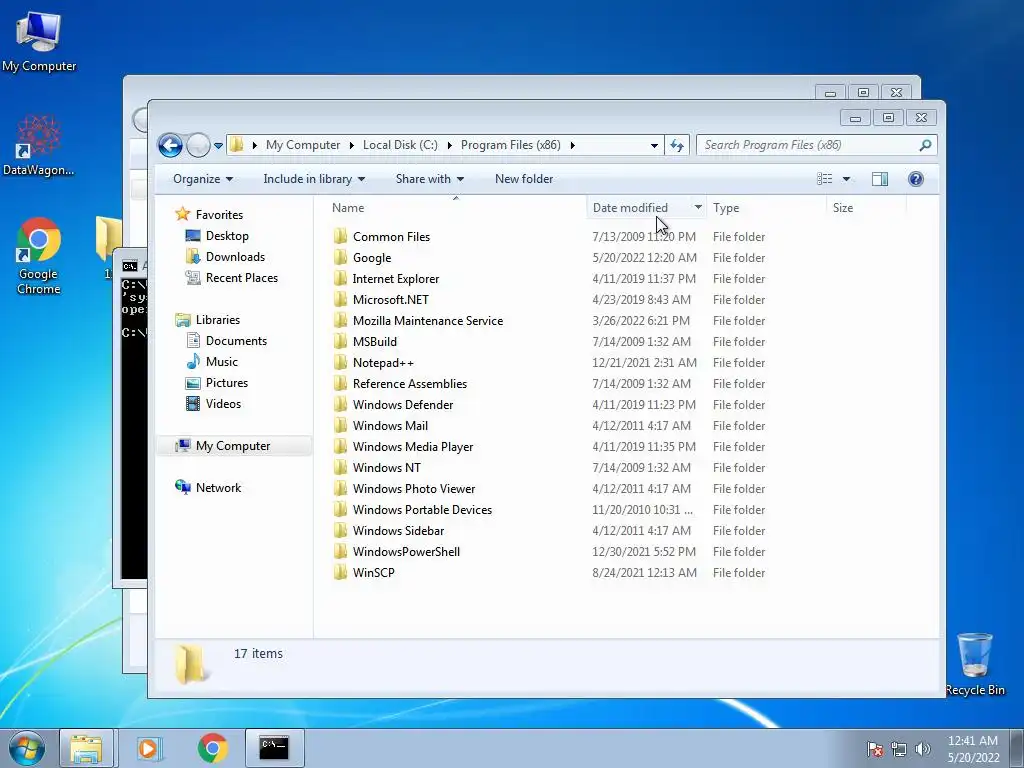
Task: Select WindowsPowerShell folder name
Action: click(x=406, y=552)
